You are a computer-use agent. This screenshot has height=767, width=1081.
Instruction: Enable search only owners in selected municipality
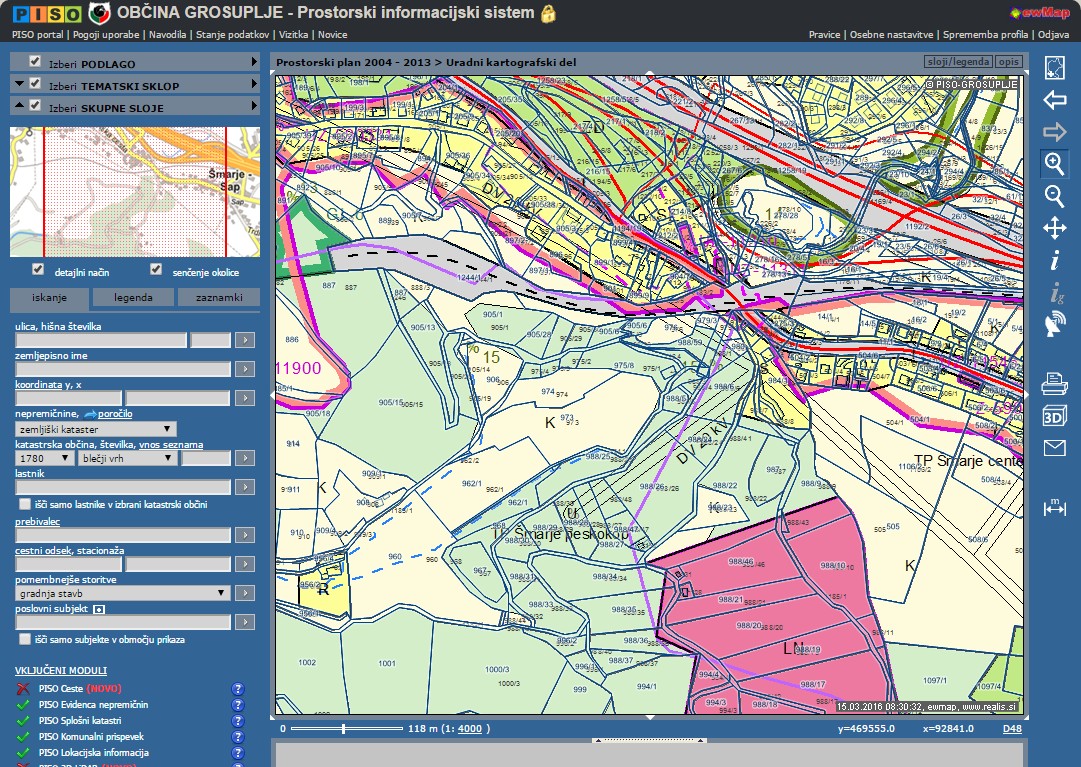25,505
